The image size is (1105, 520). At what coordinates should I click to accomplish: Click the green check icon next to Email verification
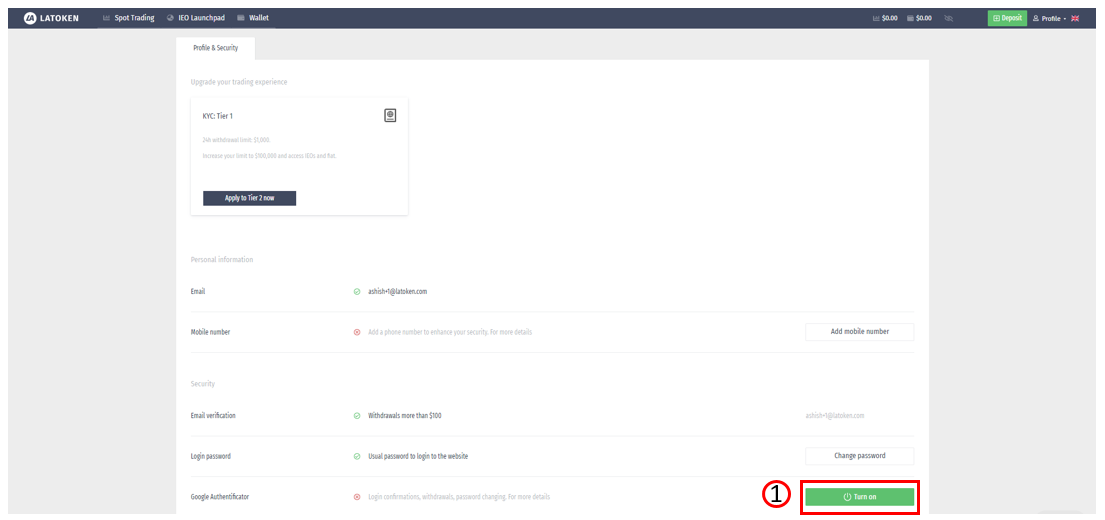(x=357, y=416)
